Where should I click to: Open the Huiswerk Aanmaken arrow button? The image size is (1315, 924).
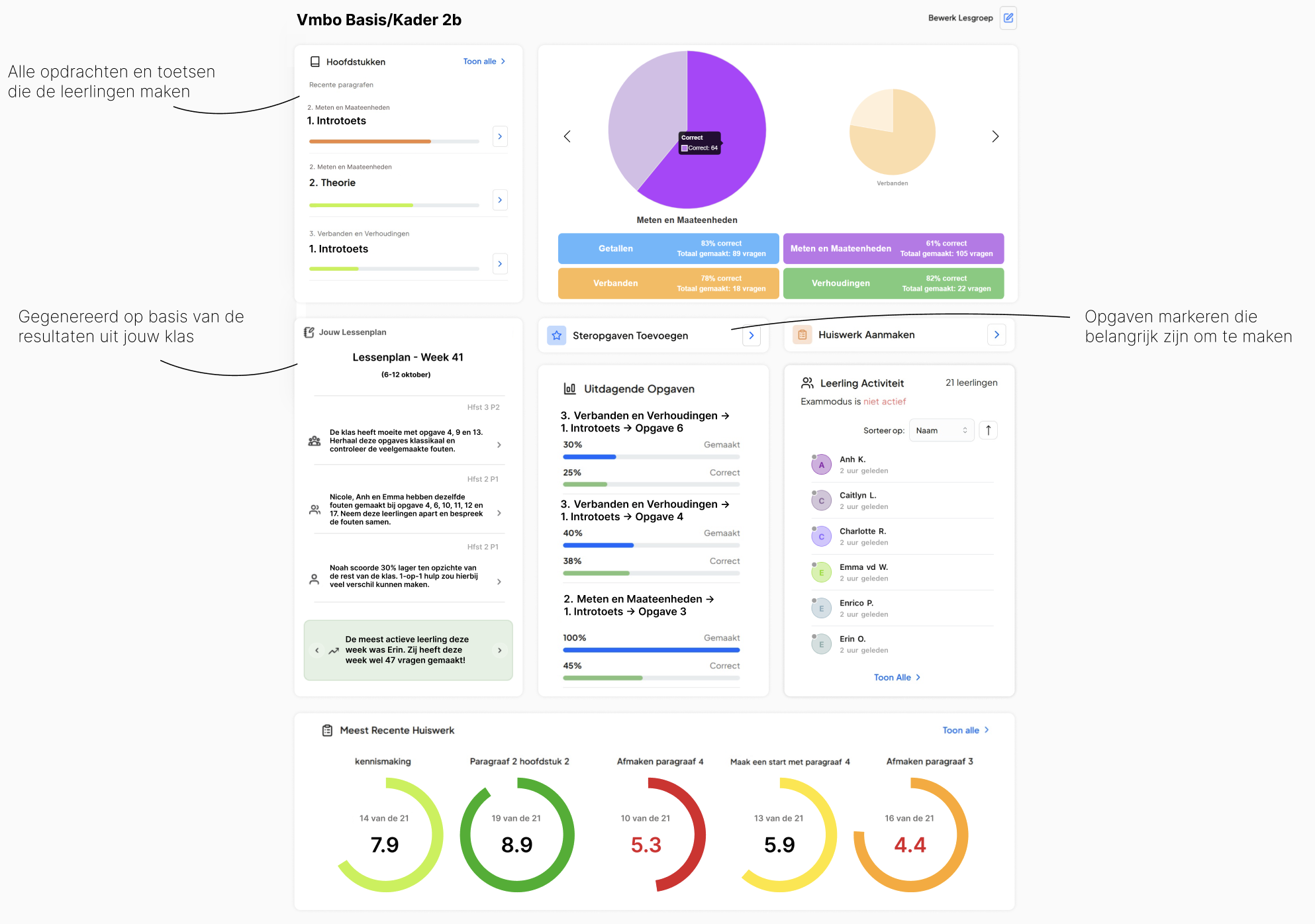997,335
